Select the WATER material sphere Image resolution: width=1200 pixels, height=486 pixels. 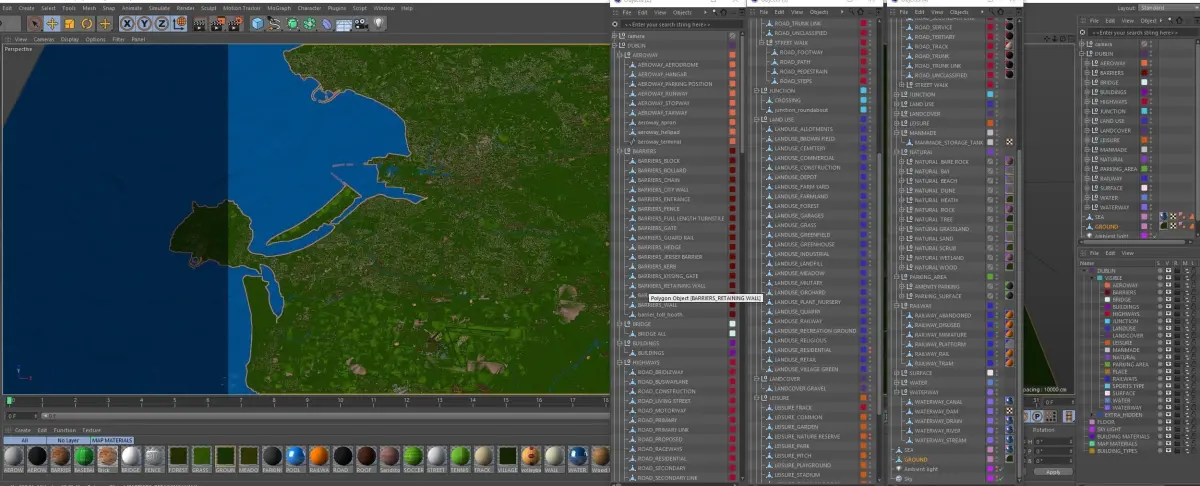[577, 456]
